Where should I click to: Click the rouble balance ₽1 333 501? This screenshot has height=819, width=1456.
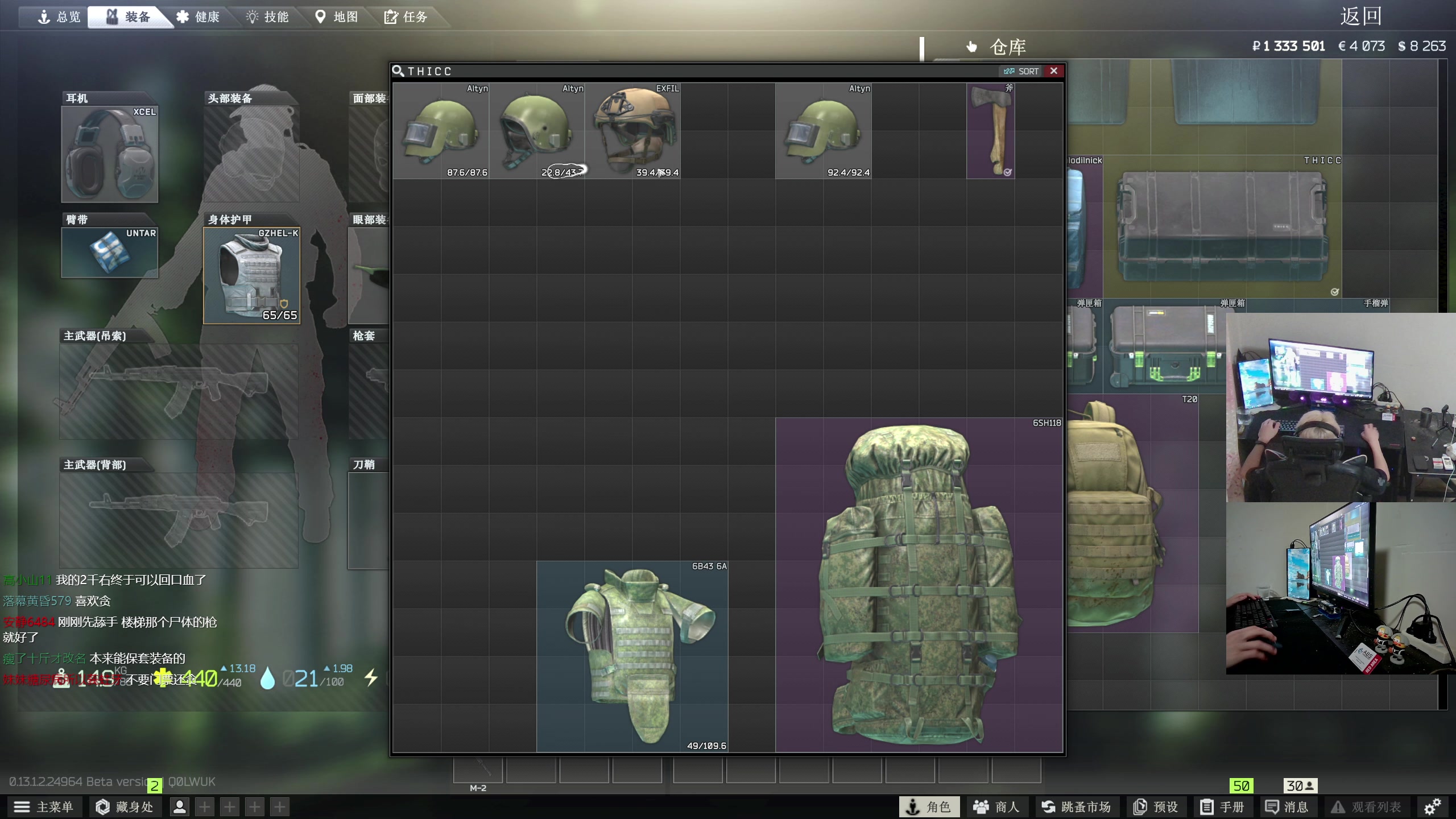click(1289, 46)
